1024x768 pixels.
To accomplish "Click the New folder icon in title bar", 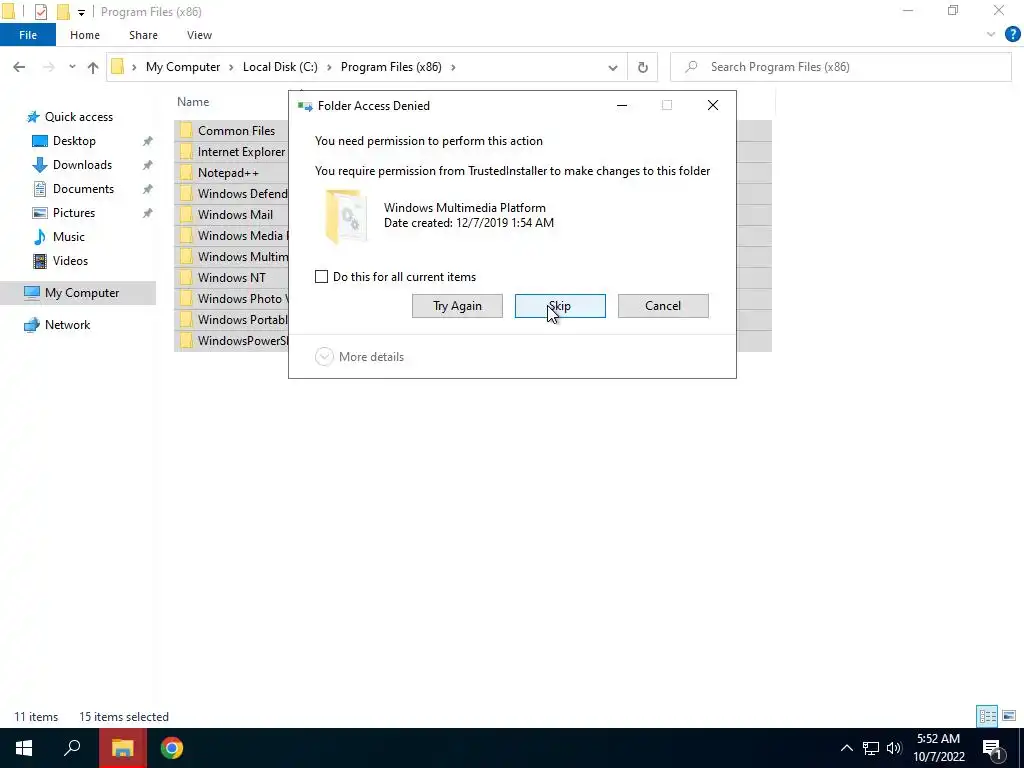I will click(x=63, y=12).
